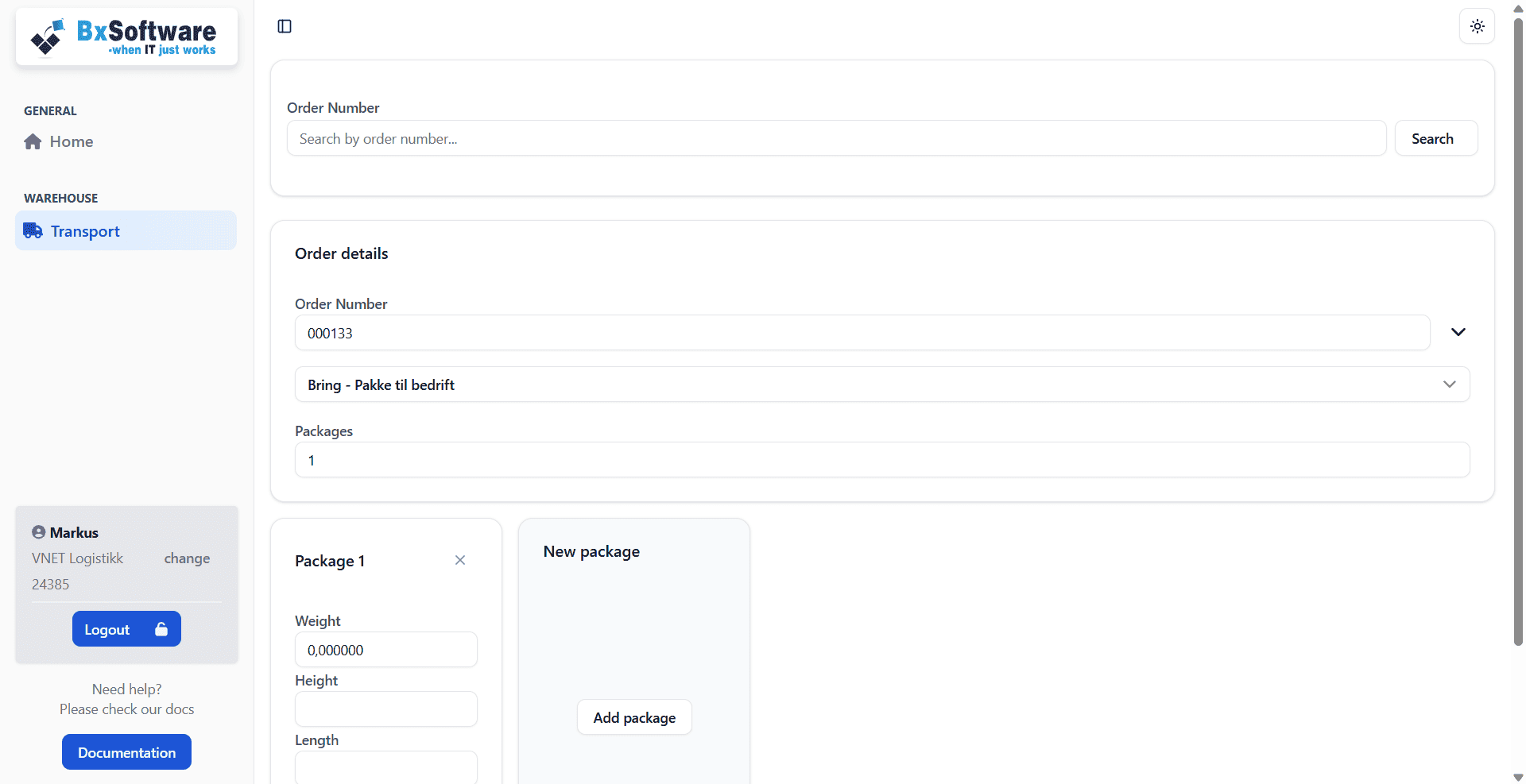Click the page vertical scrollbar thumb
Image resolution: width=1526 pixels, height=784 pixels.
coord(1518,334)
